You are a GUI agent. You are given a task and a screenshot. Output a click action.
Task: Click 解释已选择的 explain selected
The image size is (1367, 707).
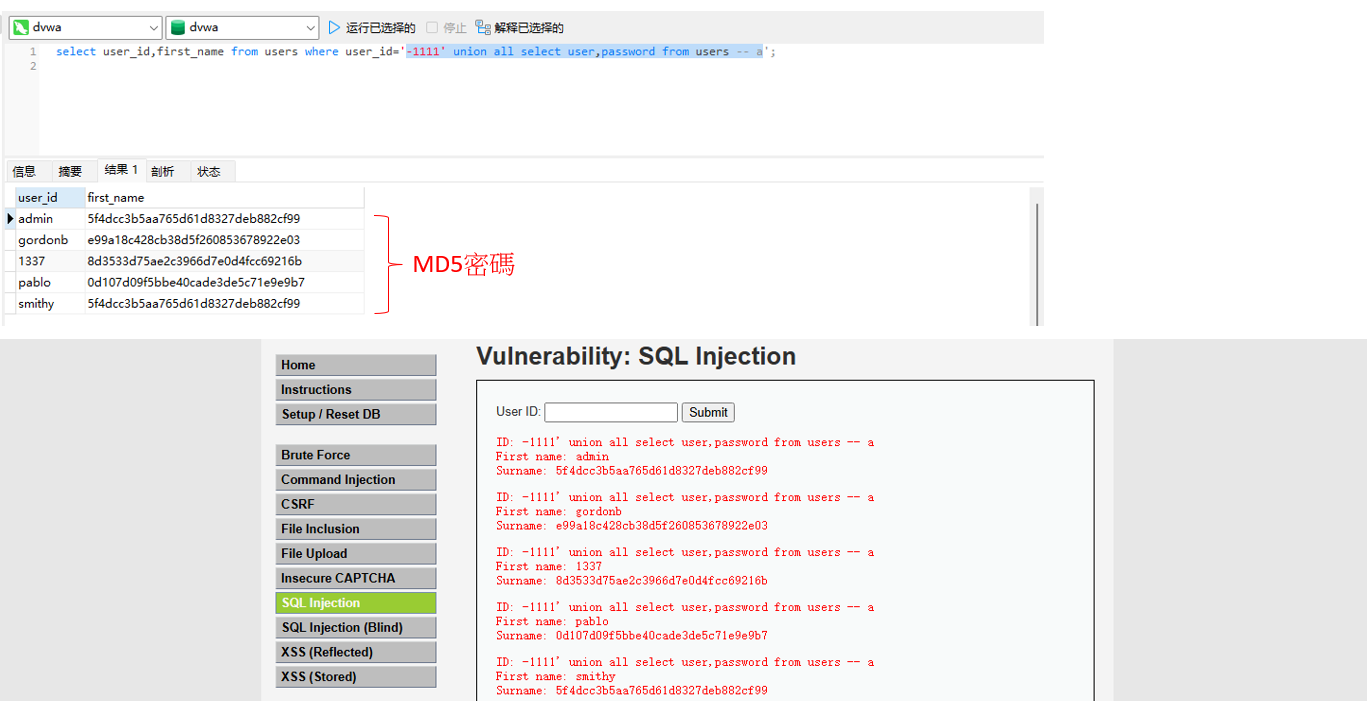[x=519, y=28]
